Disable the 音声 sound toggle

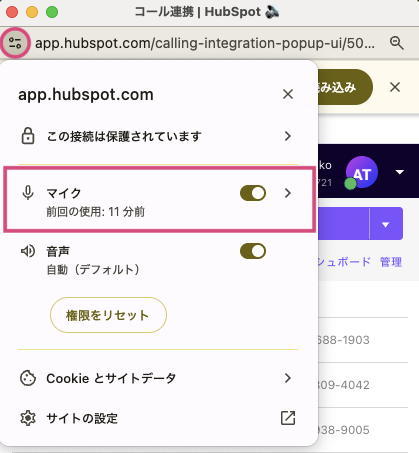pyautogui.click(x=253, y=251)
